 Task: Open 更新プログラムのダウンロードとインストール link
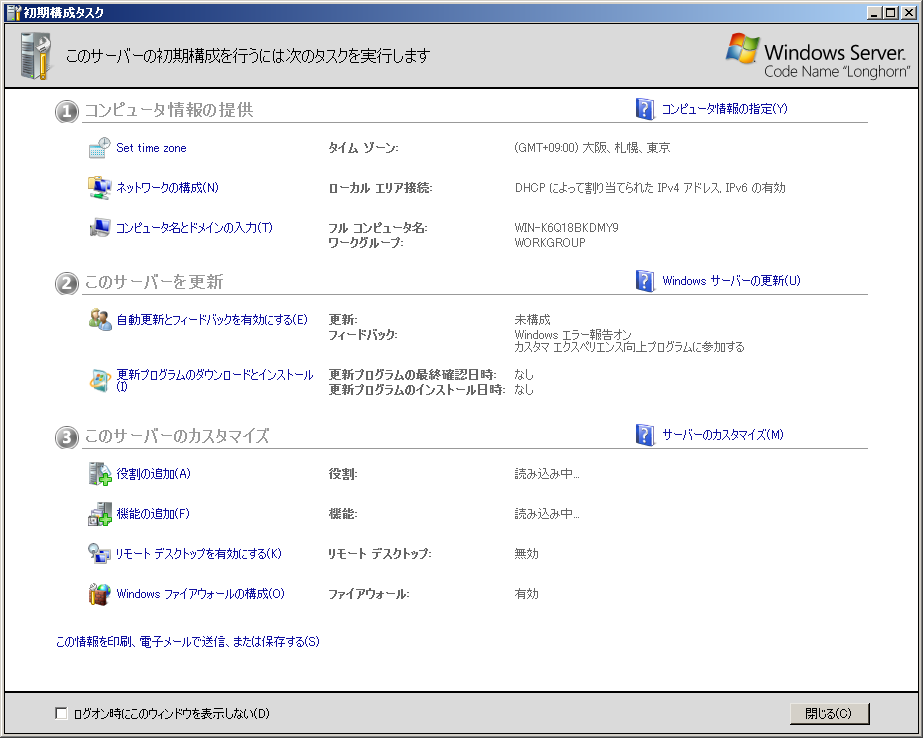point(215,380)
